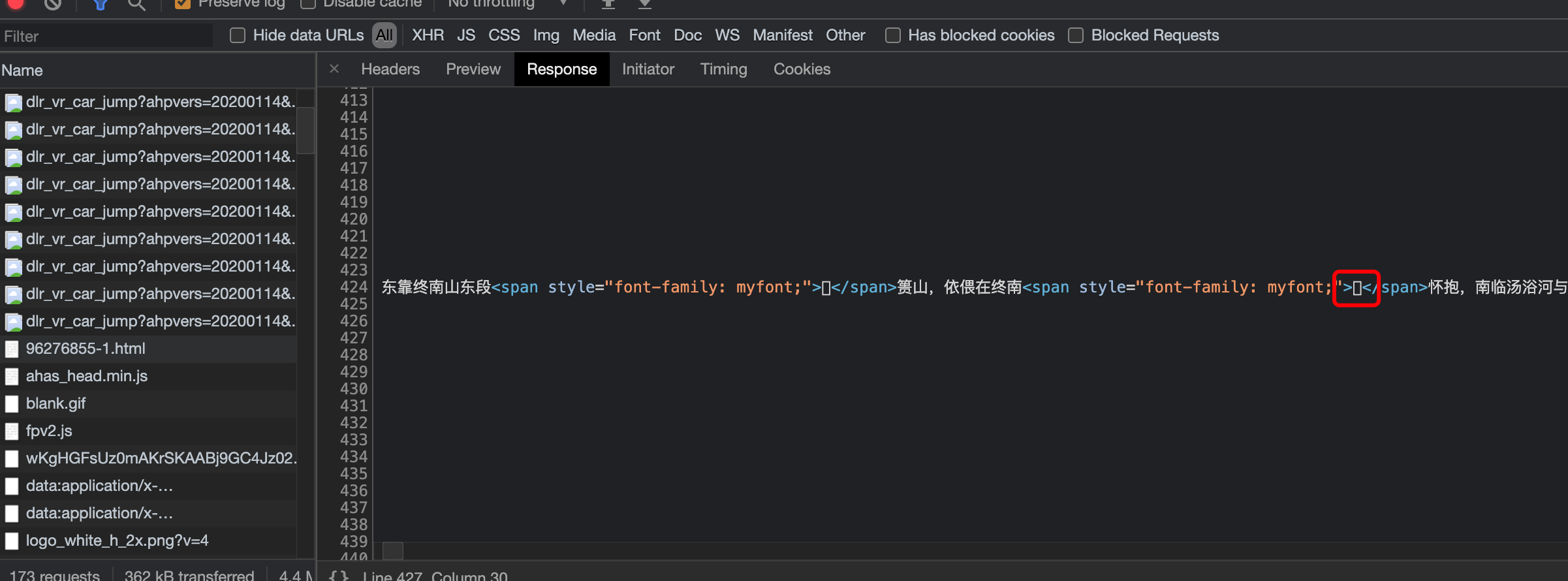Select the 96276855-1.html request
1568x581 pixels.
[86, 349]
